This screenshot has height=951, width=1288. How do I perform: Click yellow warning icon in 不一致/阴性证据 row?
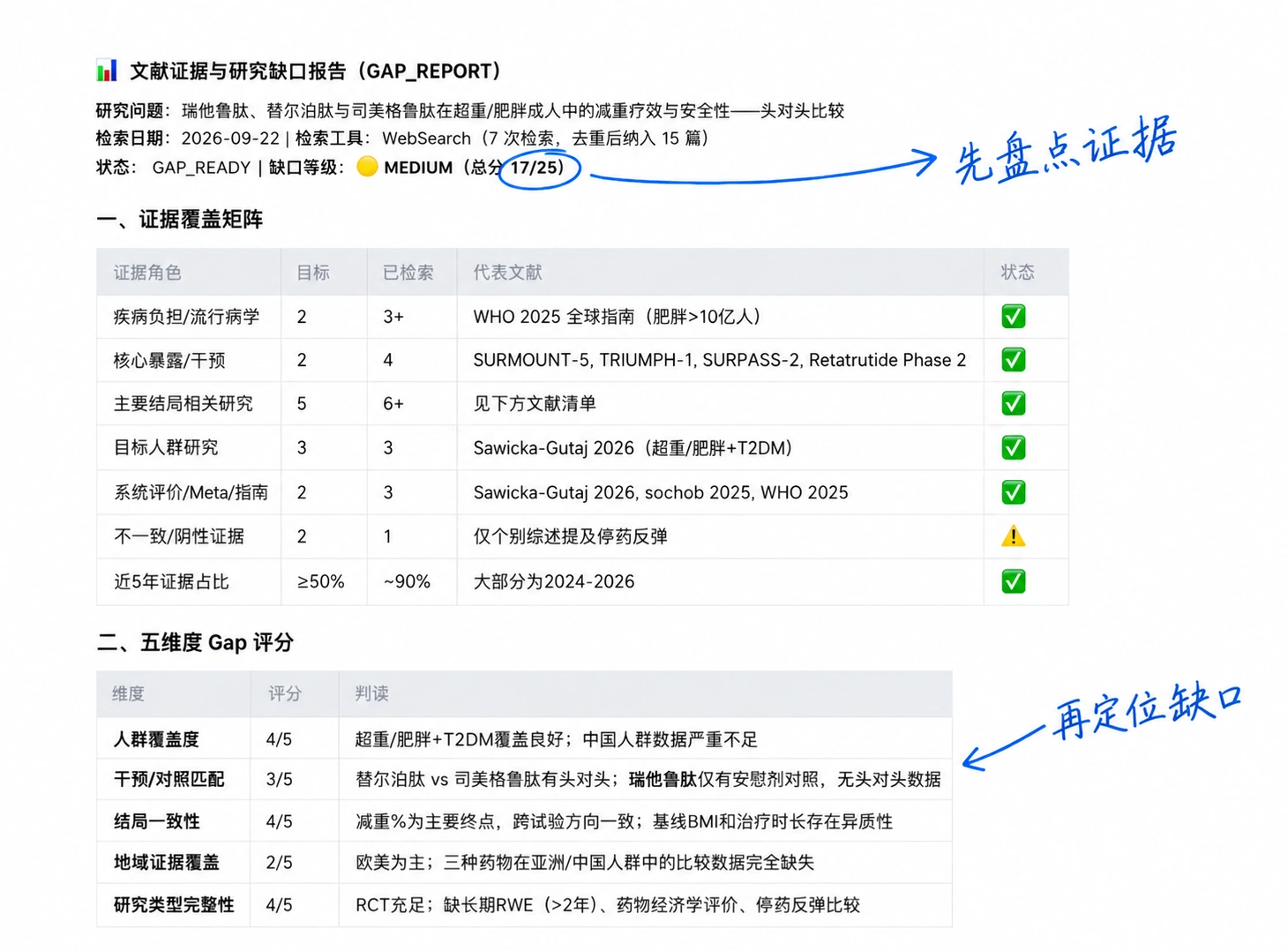[1014, 536]
